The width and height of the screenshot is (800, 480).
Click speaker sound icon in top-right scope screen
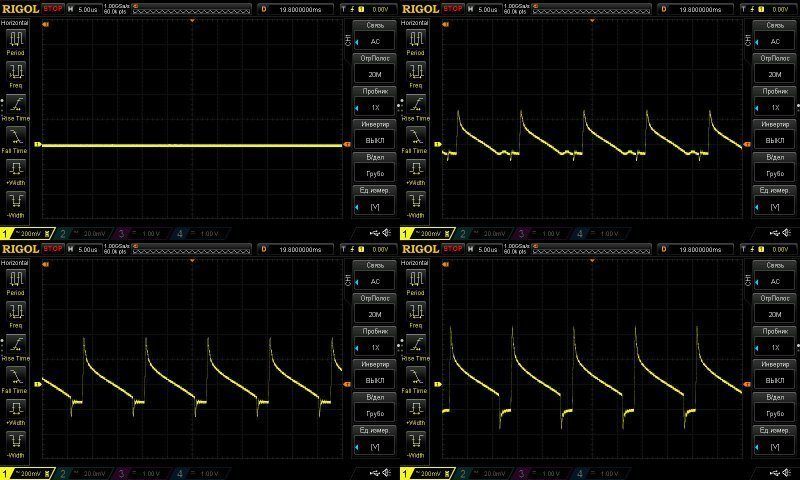786,233
